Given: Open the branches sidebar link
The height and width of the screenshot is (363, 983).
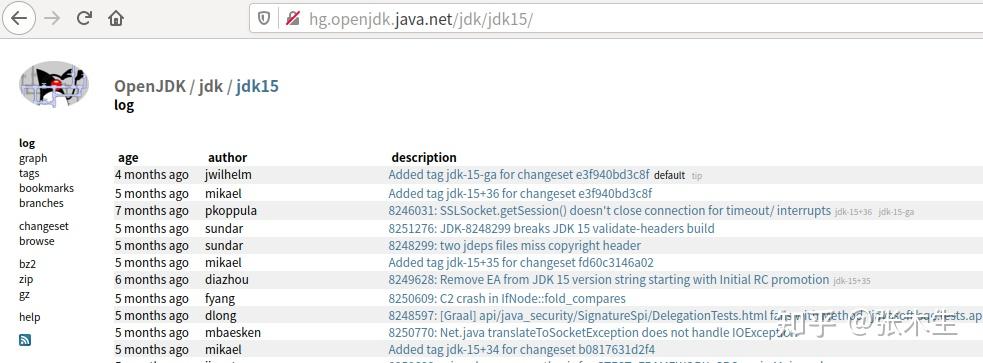Looking at the screenshot, I should coord(41,203).
